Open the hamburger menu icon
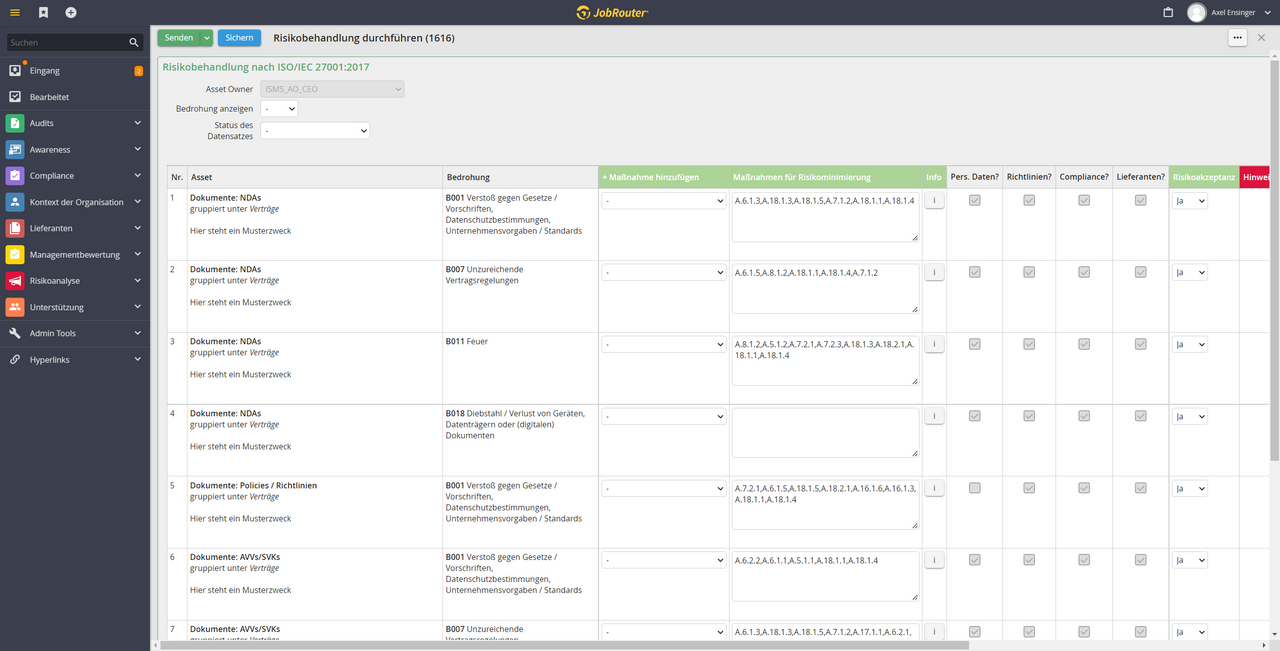The image size is (1280, 651). pyautogui.click(x=15, y=12)
